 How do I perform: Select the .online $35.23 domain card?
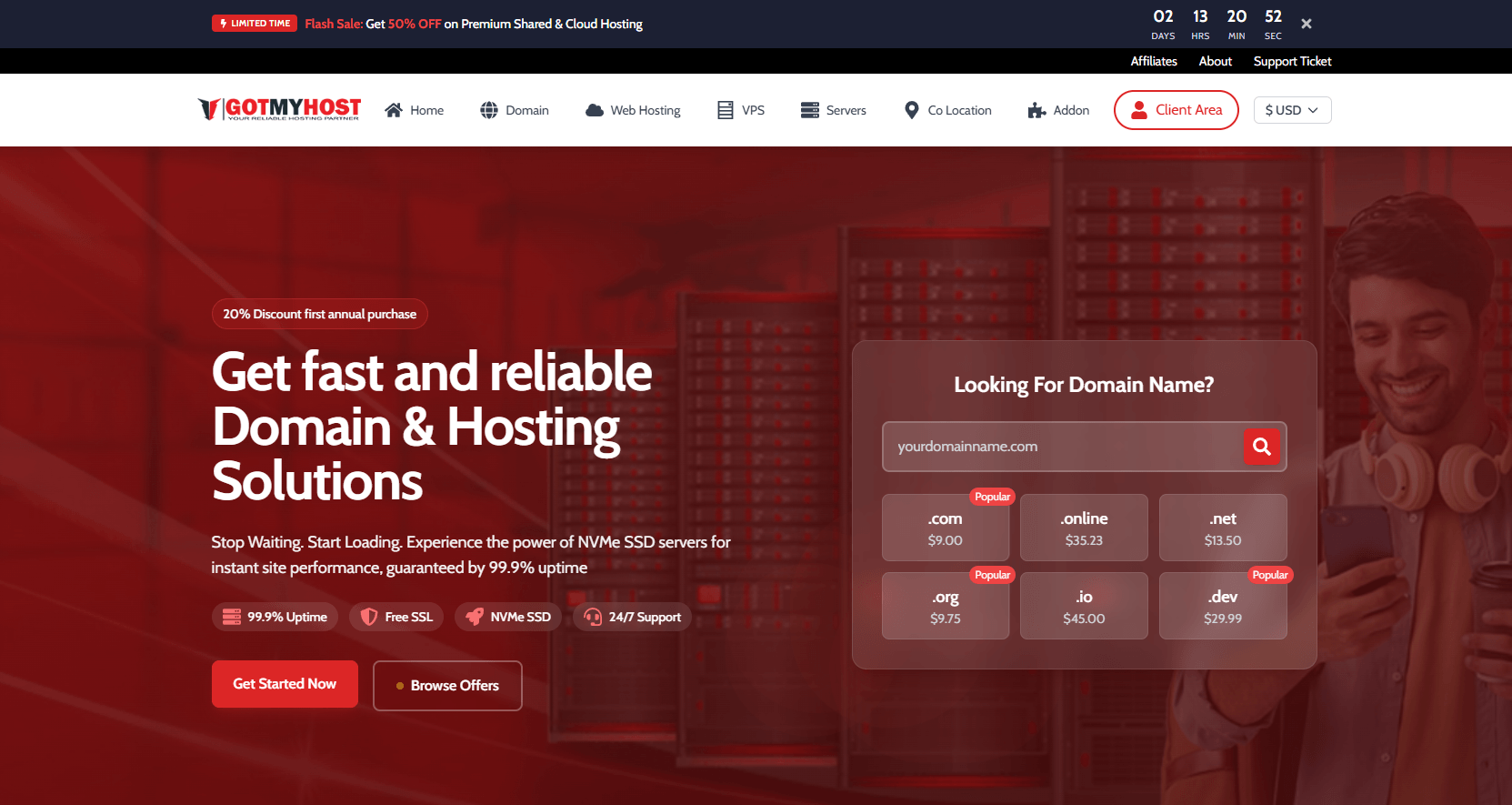1084,528
